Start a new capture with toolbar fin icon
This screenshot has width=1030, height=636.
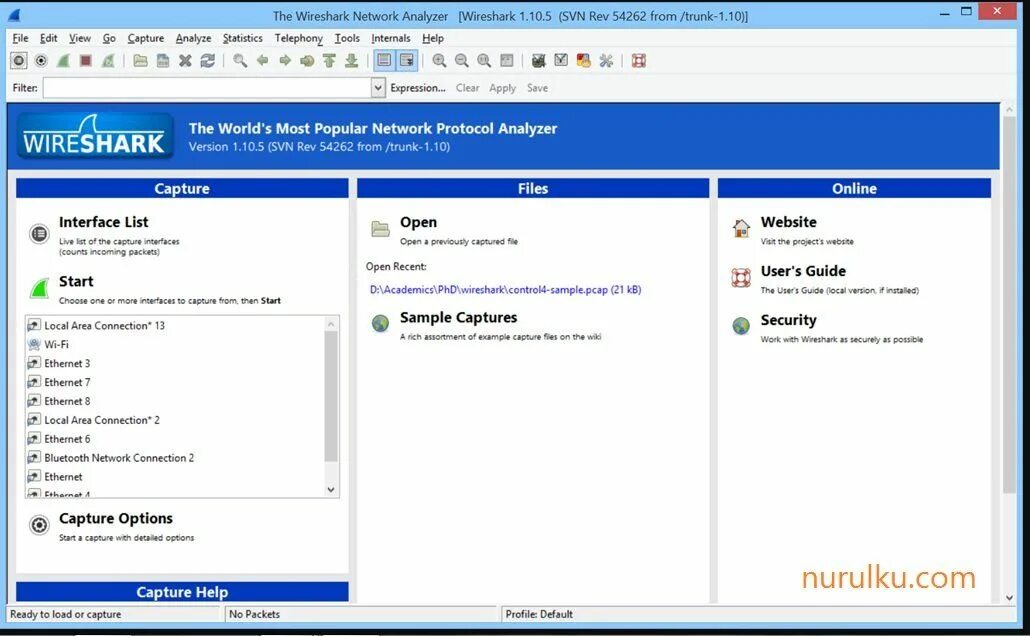coord(64,61)
